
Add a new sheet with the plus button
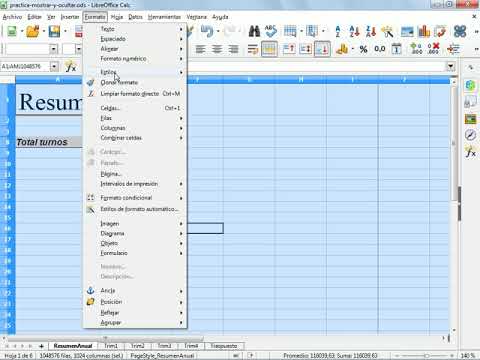pos(41,346)
